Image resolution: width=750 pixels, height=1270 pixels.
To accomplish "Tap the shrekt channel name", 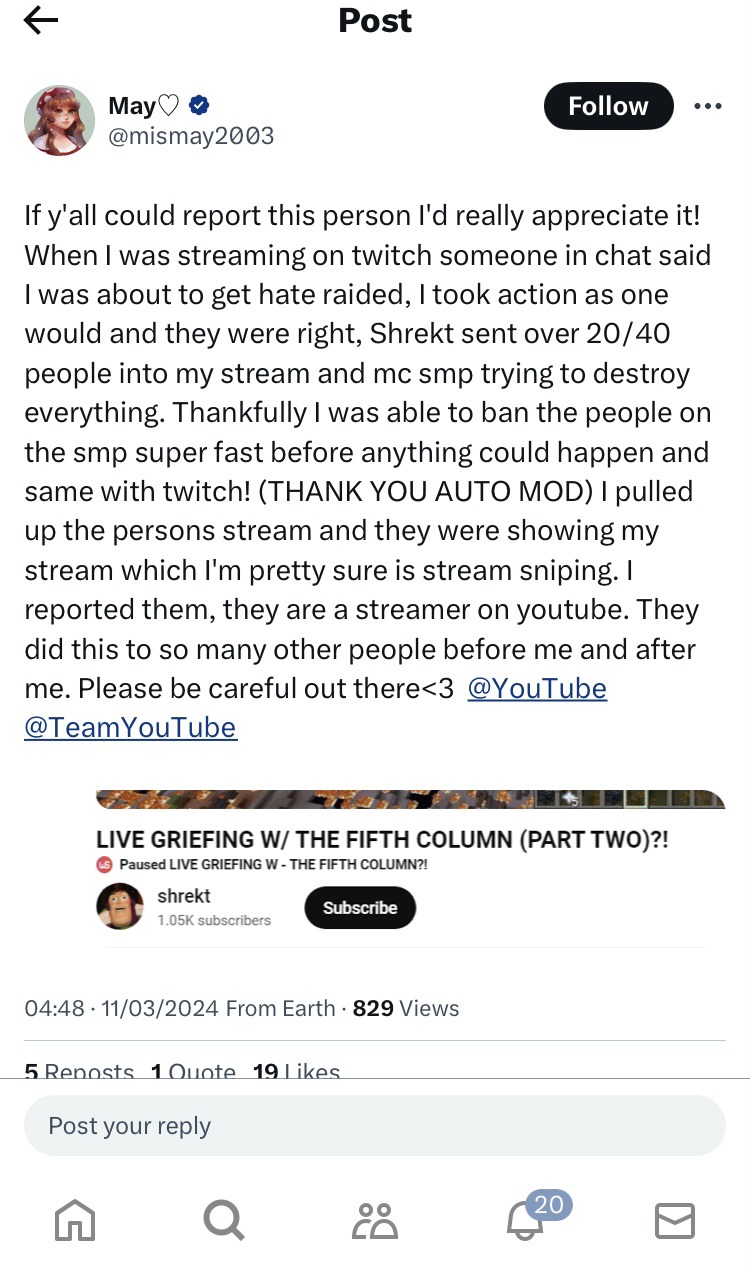I will point(184,895).
